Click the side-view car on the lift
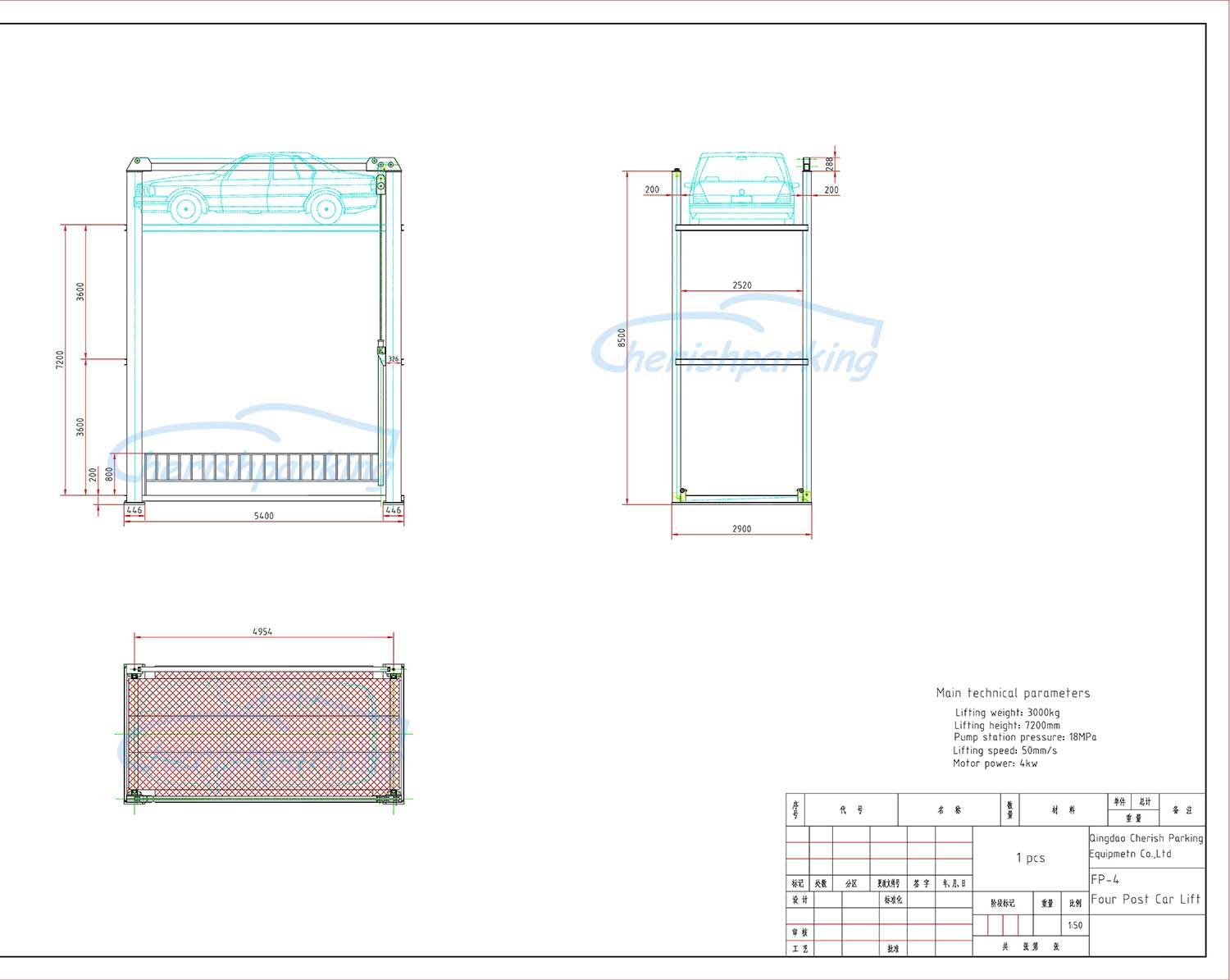1230x980 pixels. pyautogui.click(x=256, y=189)
